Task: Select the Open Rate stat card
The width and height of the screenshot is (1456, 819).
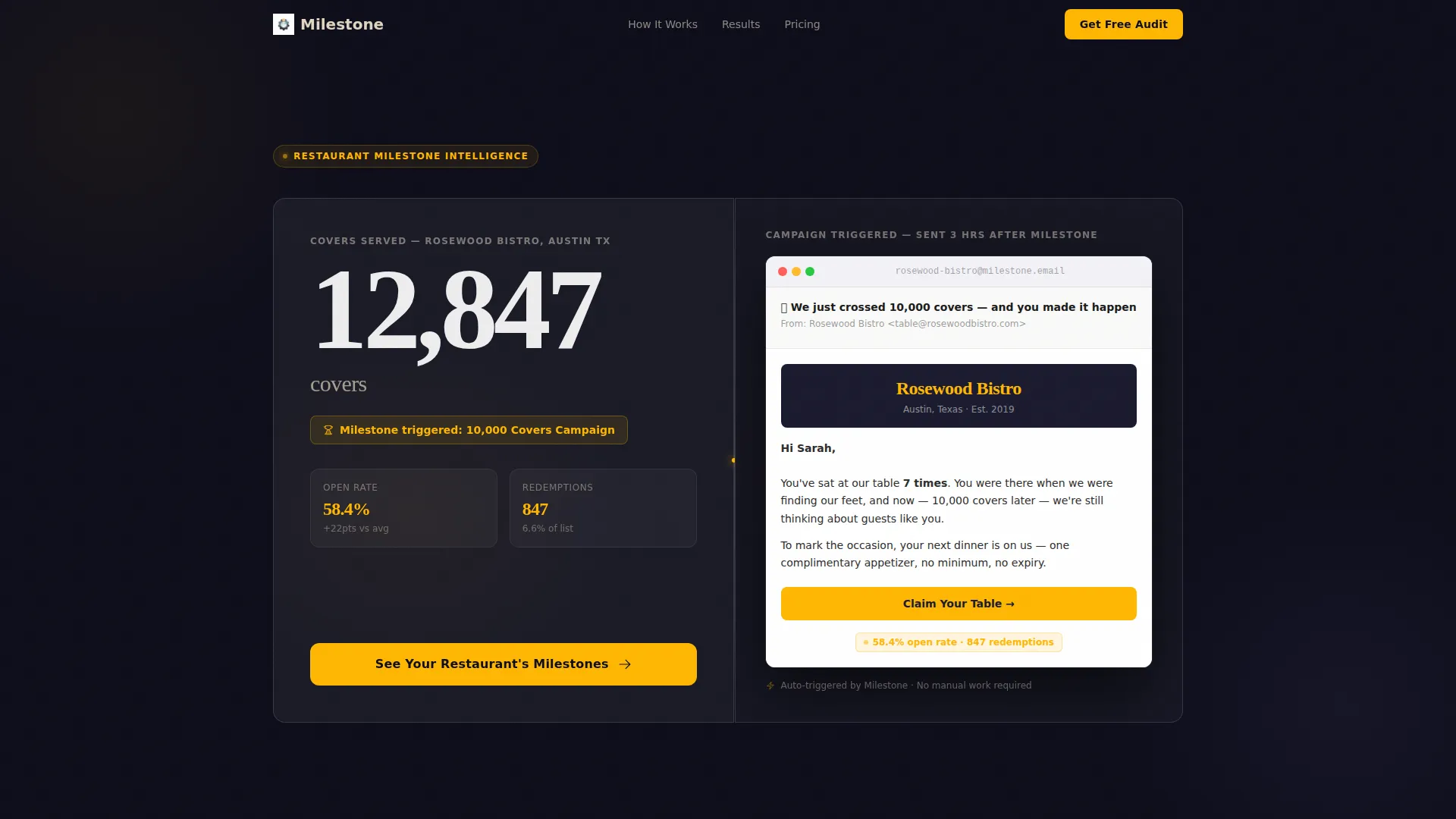Action: 403,508
